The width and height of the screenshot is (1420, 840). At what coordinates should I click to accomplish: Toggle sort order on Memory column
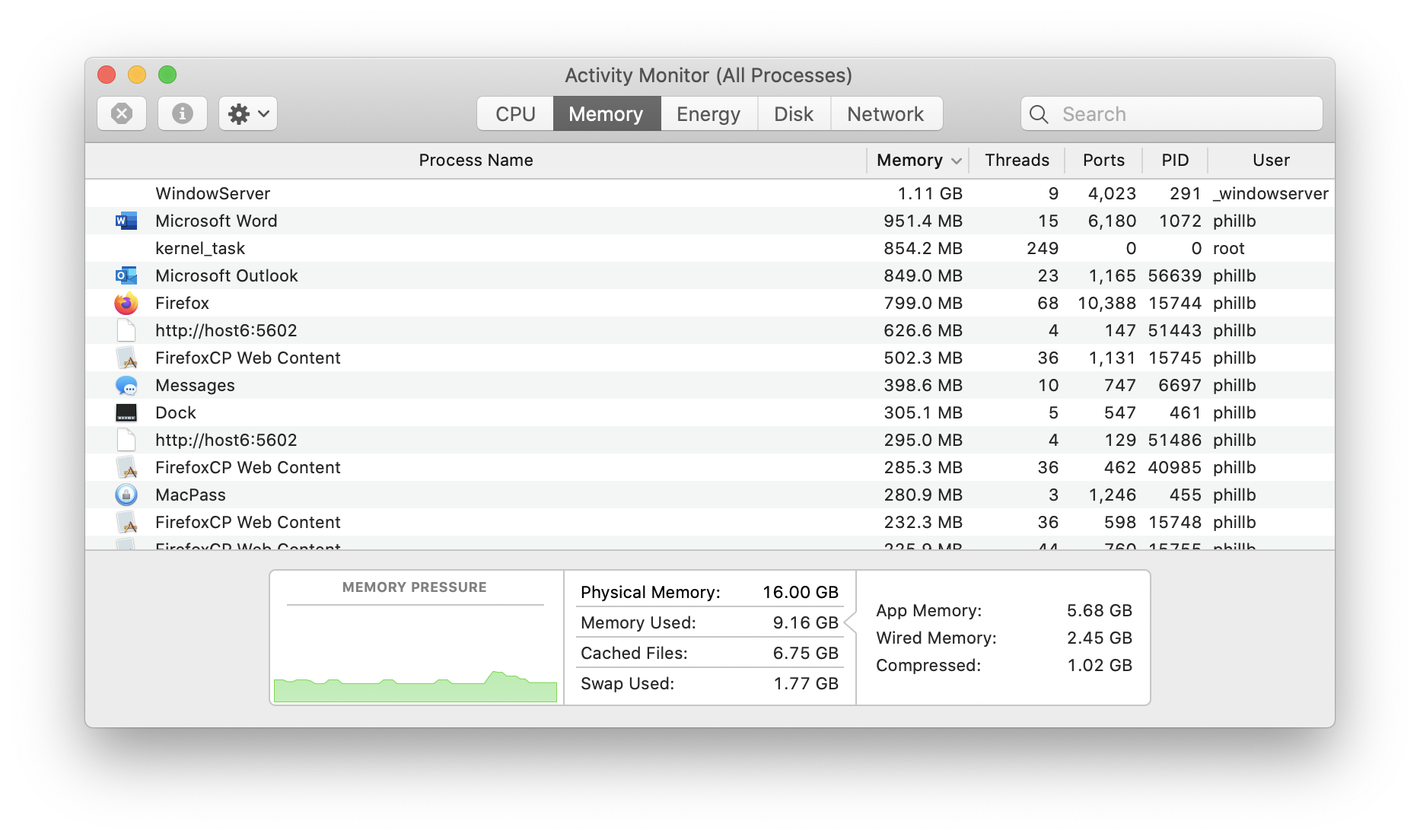pos(919,161)
